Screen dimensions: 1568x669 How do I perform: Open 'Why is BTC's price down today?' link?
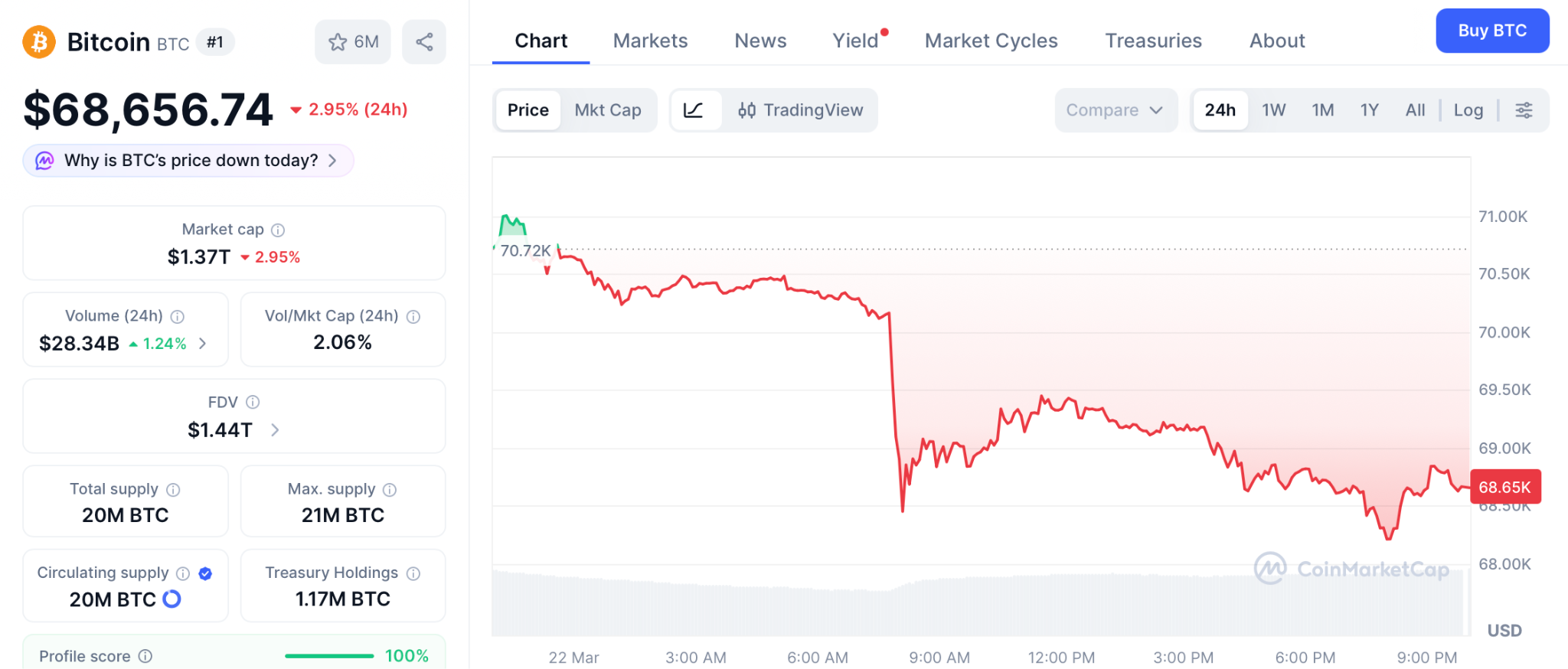[188, 160]
